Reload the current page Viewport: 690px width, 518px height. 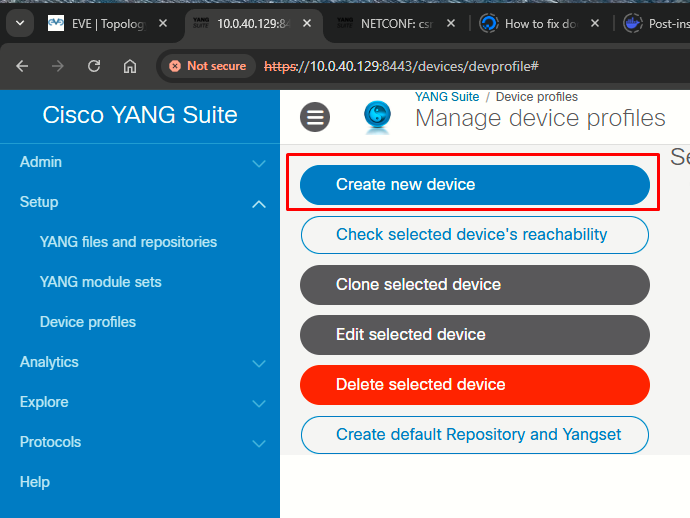click(94, 66)
